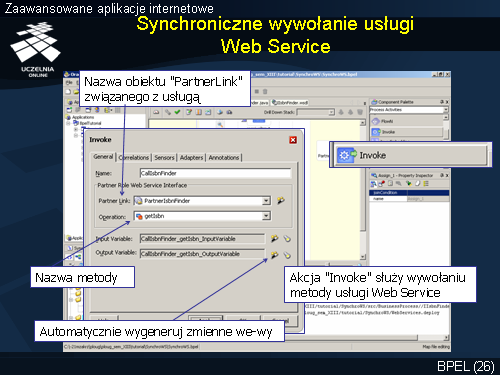Click the first icon in BPEL editor toolbar
The image size is (500, 375).
pyautogui.click(x=156, y=112)
